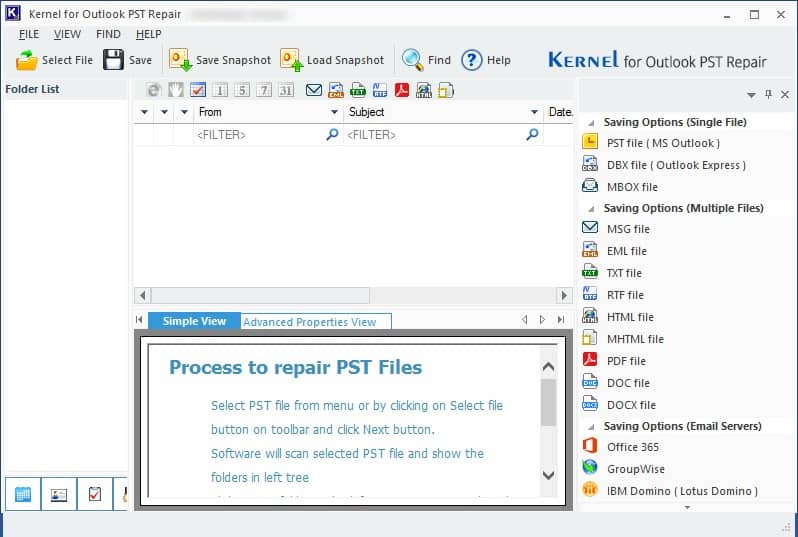Click the EML icon in mini toolbar
The height and width of the screenshot is (537, 798).
(x=336, y=91)
